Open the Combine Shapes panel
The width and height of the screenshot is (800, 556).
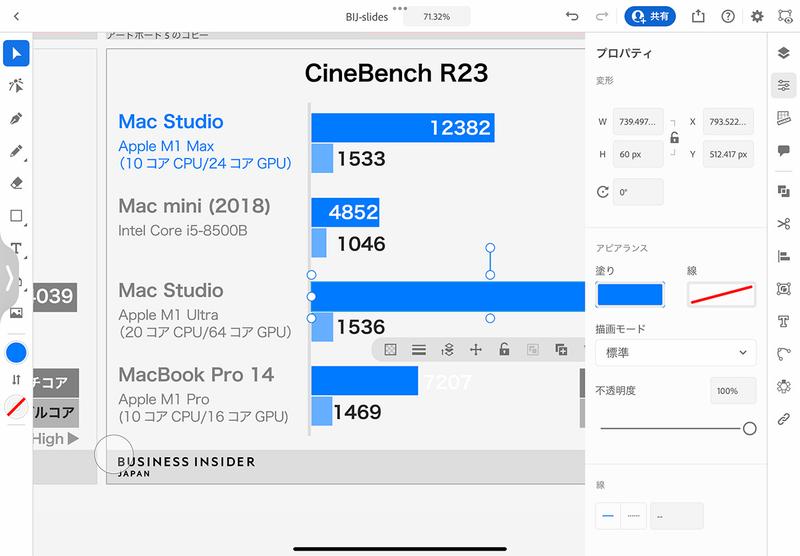click(x=784, y=191)
